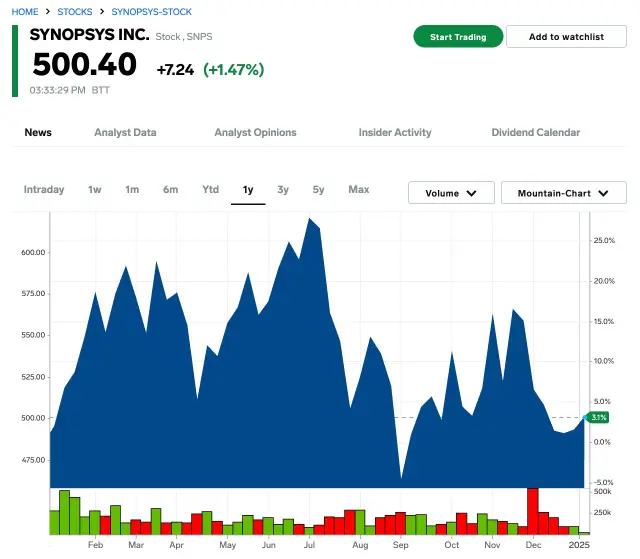Select the 3y chart range
Screen dimensions: 640x559
[x=283, y=190]
